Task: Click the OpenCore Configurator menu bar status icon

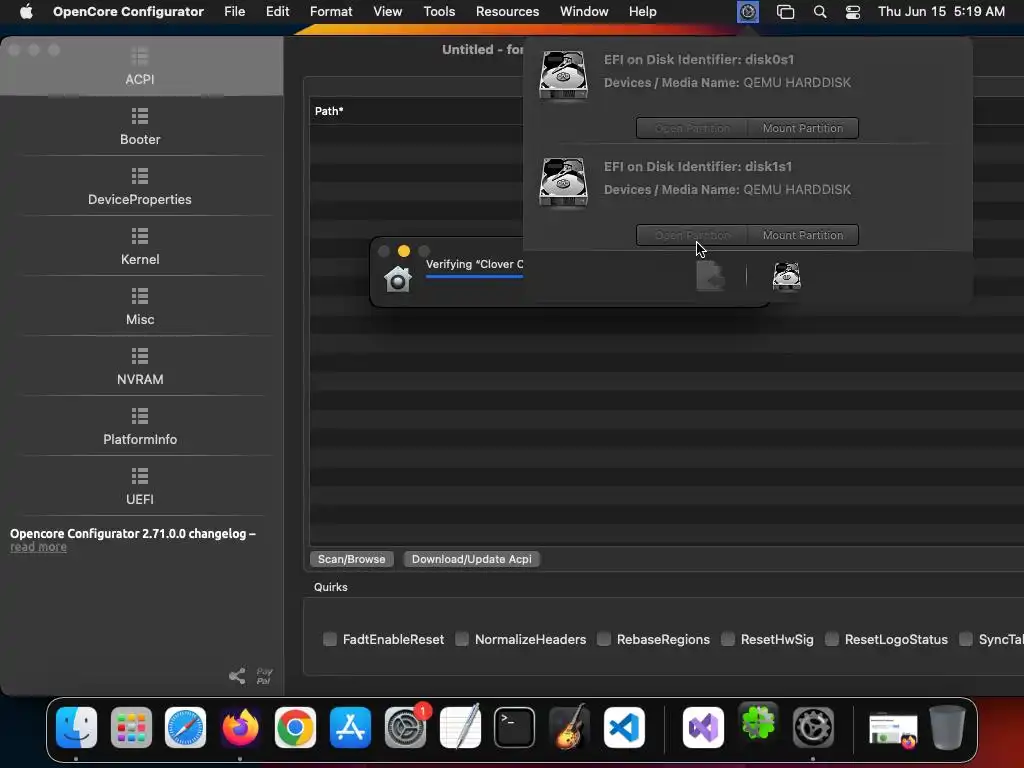Action: [748, 12]
